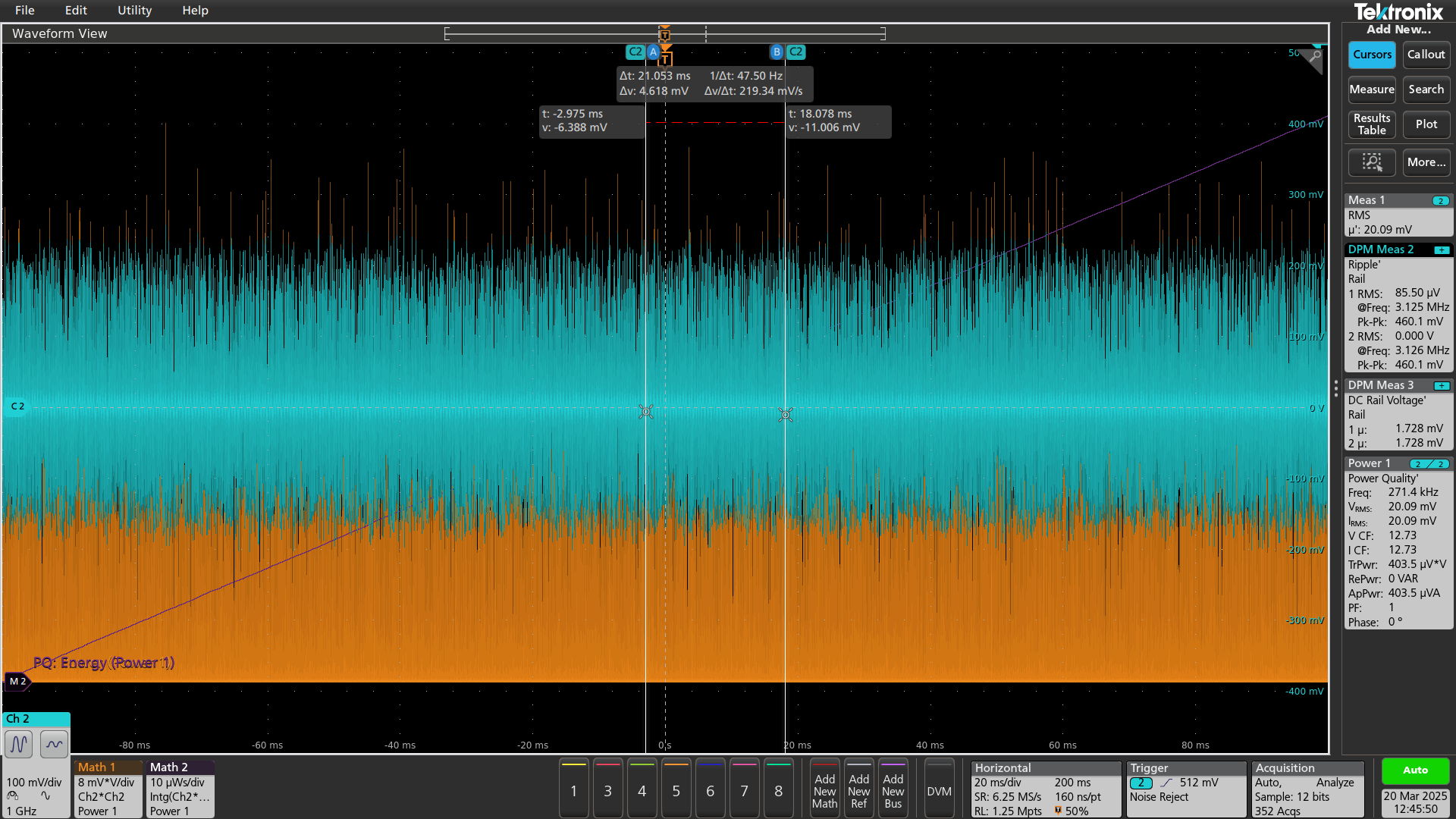Toggle the Cursors button off
The image size is (1456, 819).
click(x=1371, y=55)
